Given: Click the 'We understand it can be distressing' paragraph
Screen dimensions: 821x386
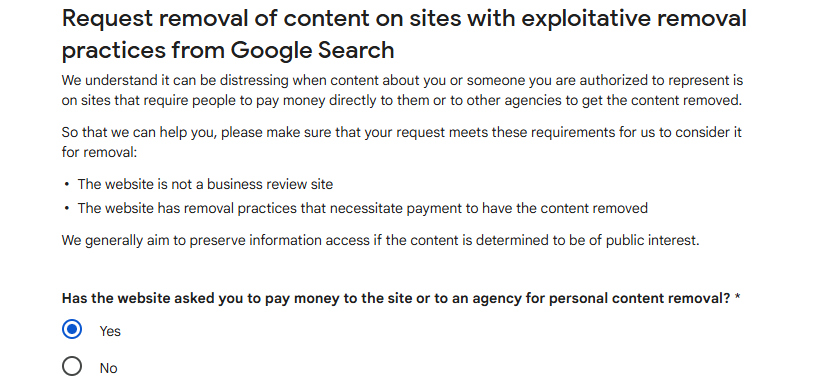Looking at the screenshot, I should (402, 91).
